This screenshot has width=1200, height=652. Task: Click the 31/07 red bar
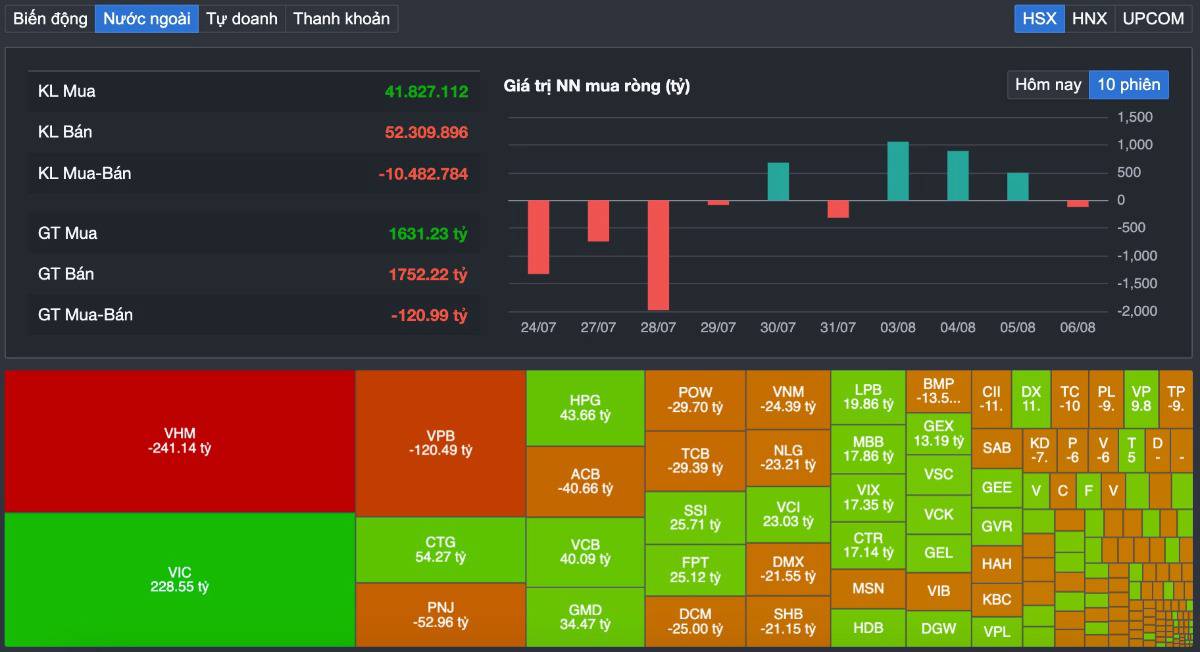click(x=838, y=209)
